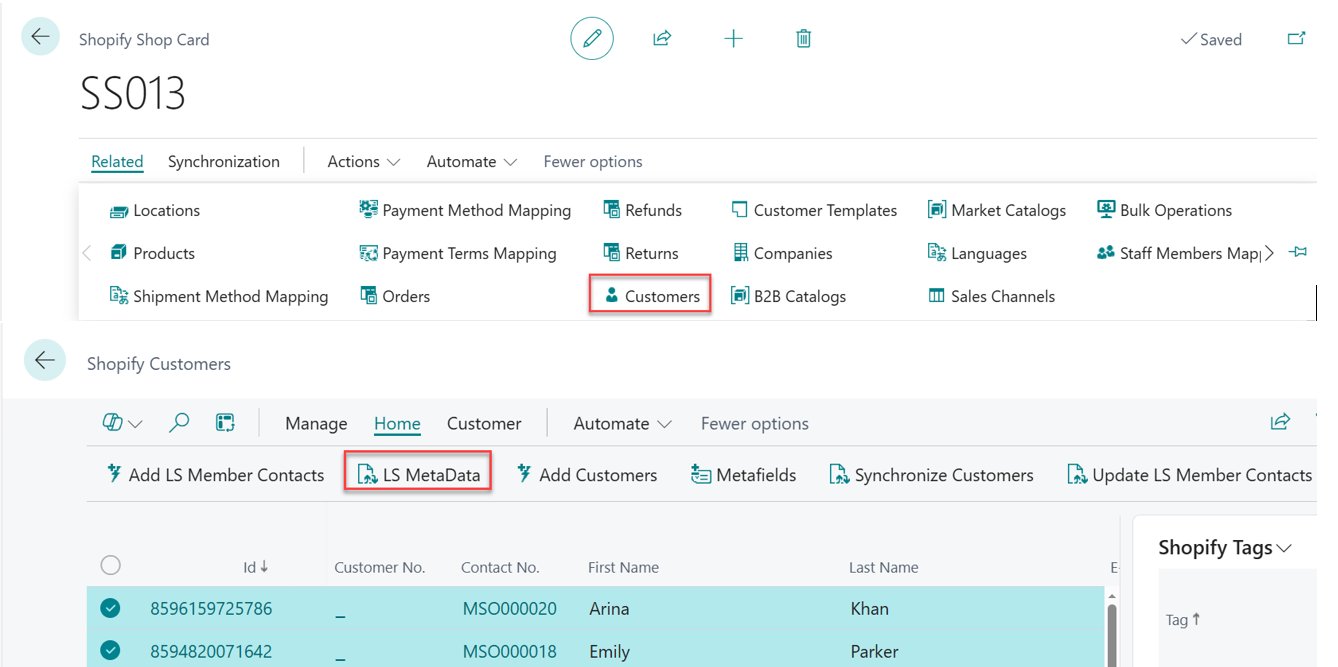
Task: Click the plus icon to add new
Action: click(733, 39)
